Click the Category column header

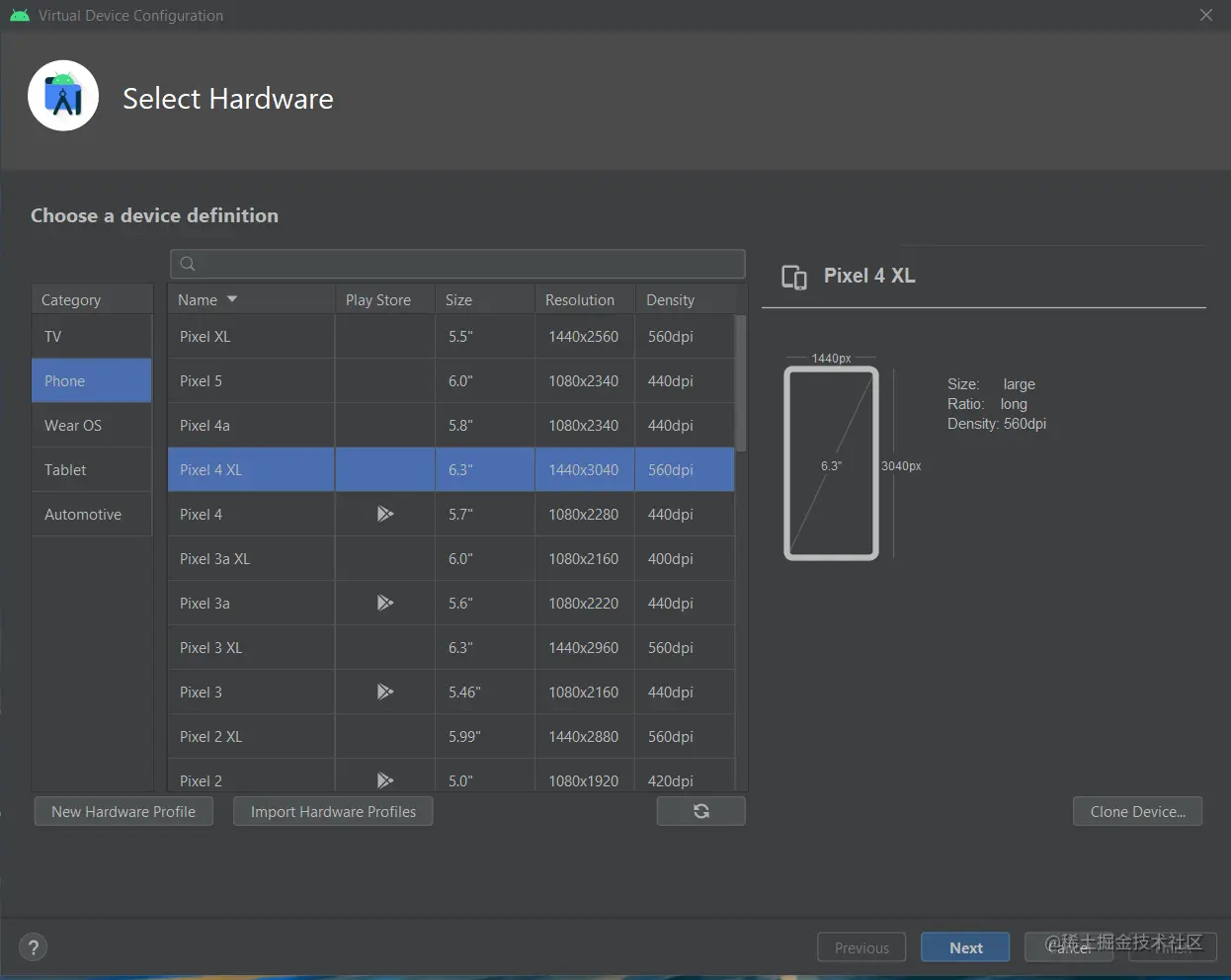pyautogui.click(x=92, y=299)
